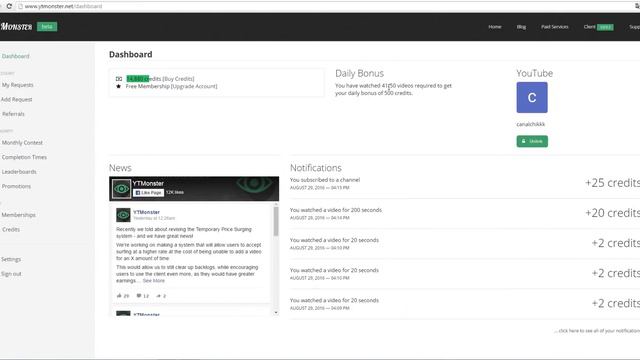Open Client in the top navigation
This screenshot has height=360, width=640.
[x=589, y=27]
